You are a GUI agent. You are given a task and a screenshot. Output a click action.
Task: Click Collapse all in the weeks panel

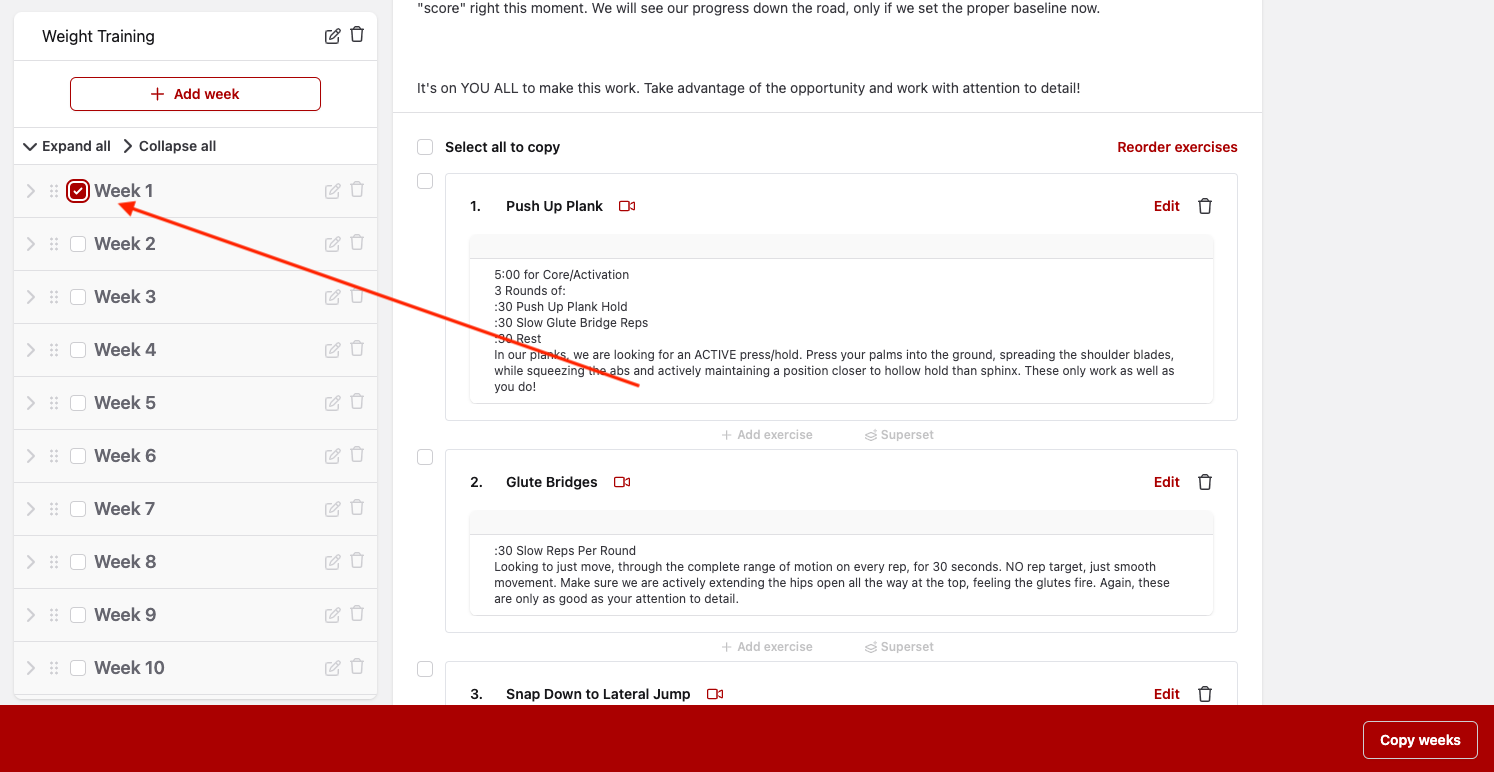tap(169, 146)
